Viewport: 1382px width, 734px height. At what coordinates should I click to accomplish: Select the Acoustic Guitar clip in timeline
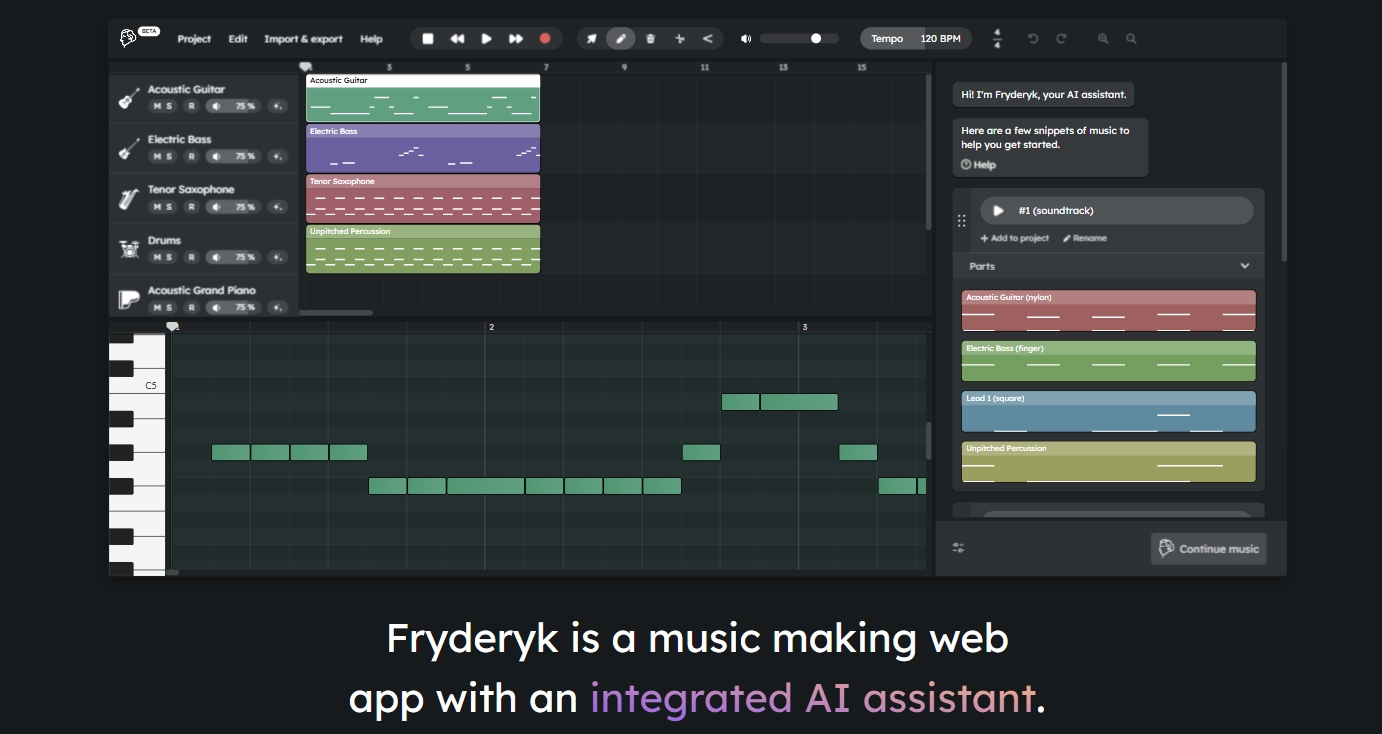(423, 98)
